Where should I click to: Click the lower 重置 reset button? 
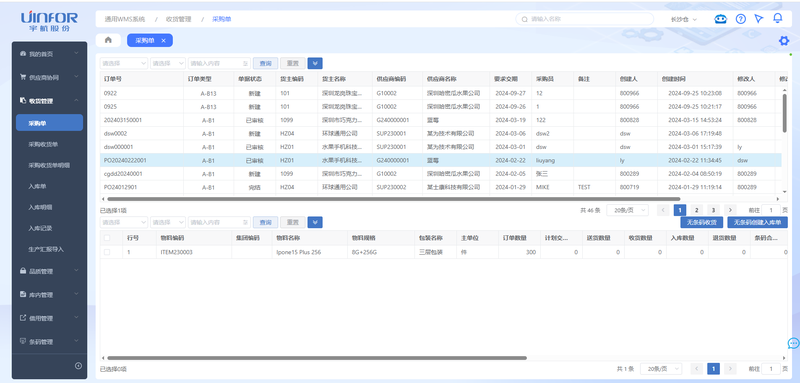(292, 222)
